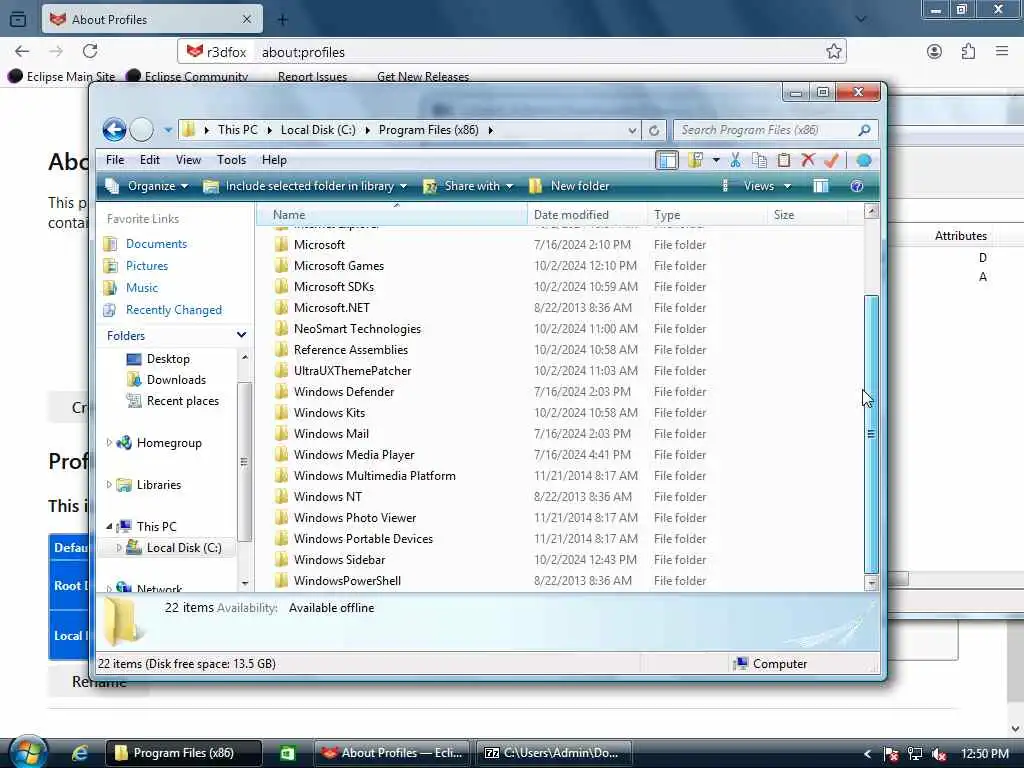Toggle the navigation pane layout icon
Image resolution: width=1024 pixels, height=768 pixels.
pyautogui.click(x=667, y=160)
